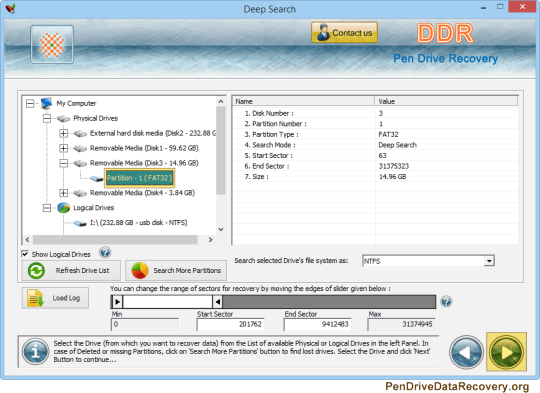The height and width of the screenshot is (393, 540).
Task: Click the '3. Partition Type :' row name
Action: pyautogui.click(x=271, y=134)
